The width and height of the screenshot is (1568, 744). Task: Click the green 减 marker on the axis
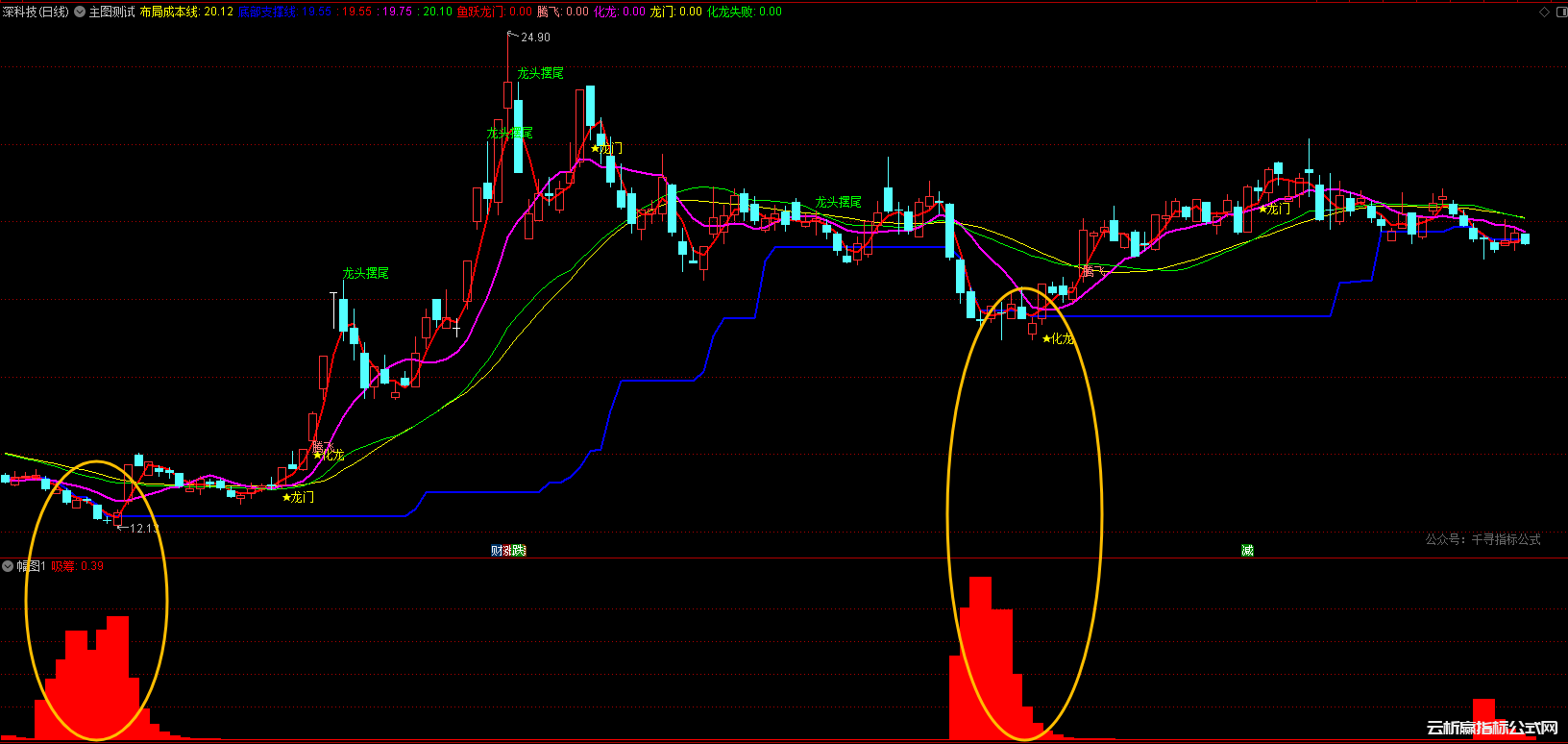1247,551
